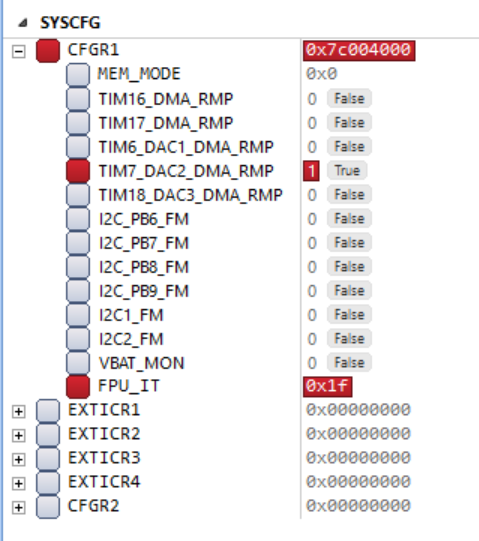Image resolution: width=479 pixels, height=541 pixels.
Task: Click the EXTICR2 register icon
Action: pyautogui.click(x=48, y=435)
